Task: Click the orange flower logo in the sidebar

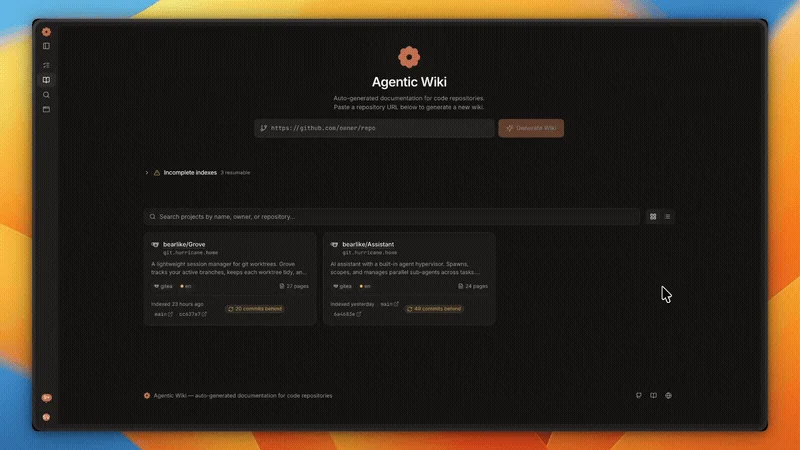Action: [46, 32]
